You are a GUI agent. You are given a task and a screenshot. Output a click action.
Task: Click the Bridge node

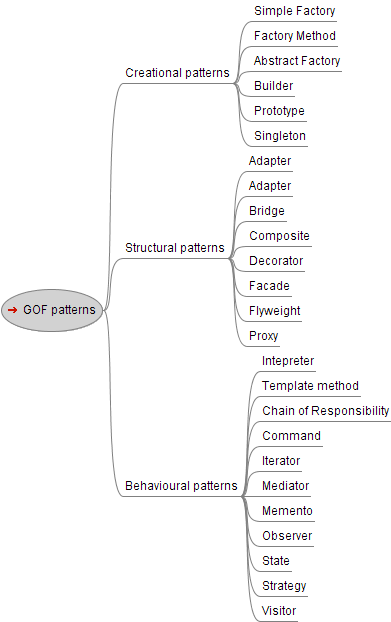(267, 211)
